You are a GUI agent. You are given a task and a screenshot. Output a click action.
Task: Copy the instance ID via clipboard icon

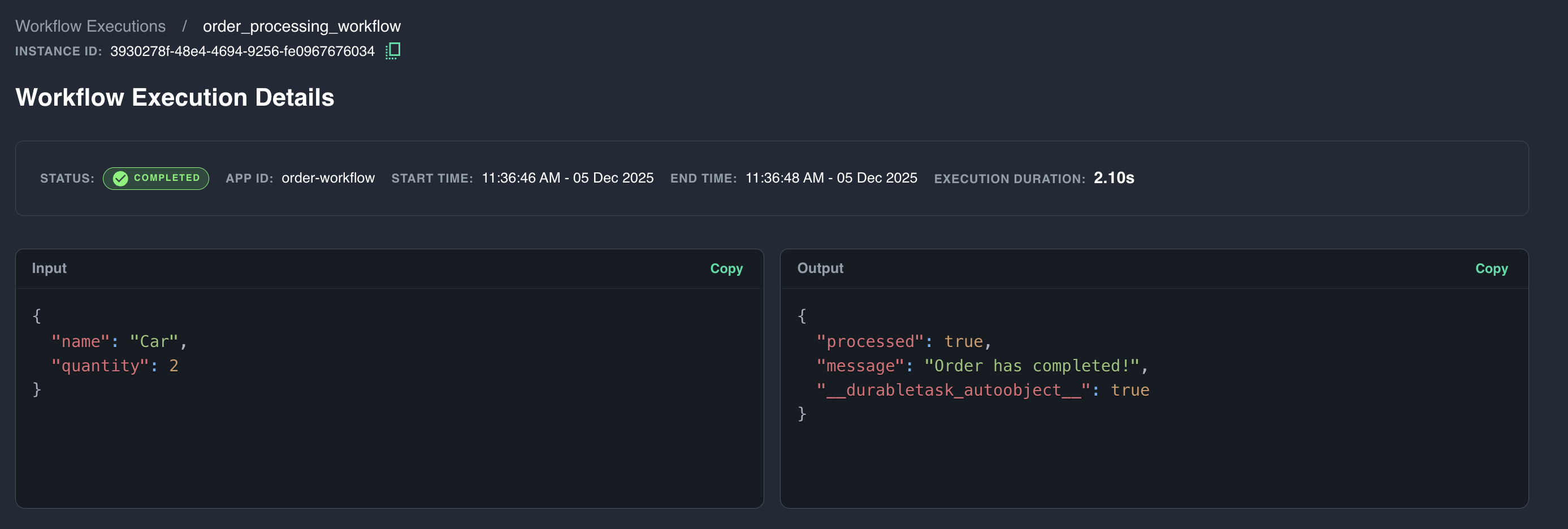click(x=393, y=51)
